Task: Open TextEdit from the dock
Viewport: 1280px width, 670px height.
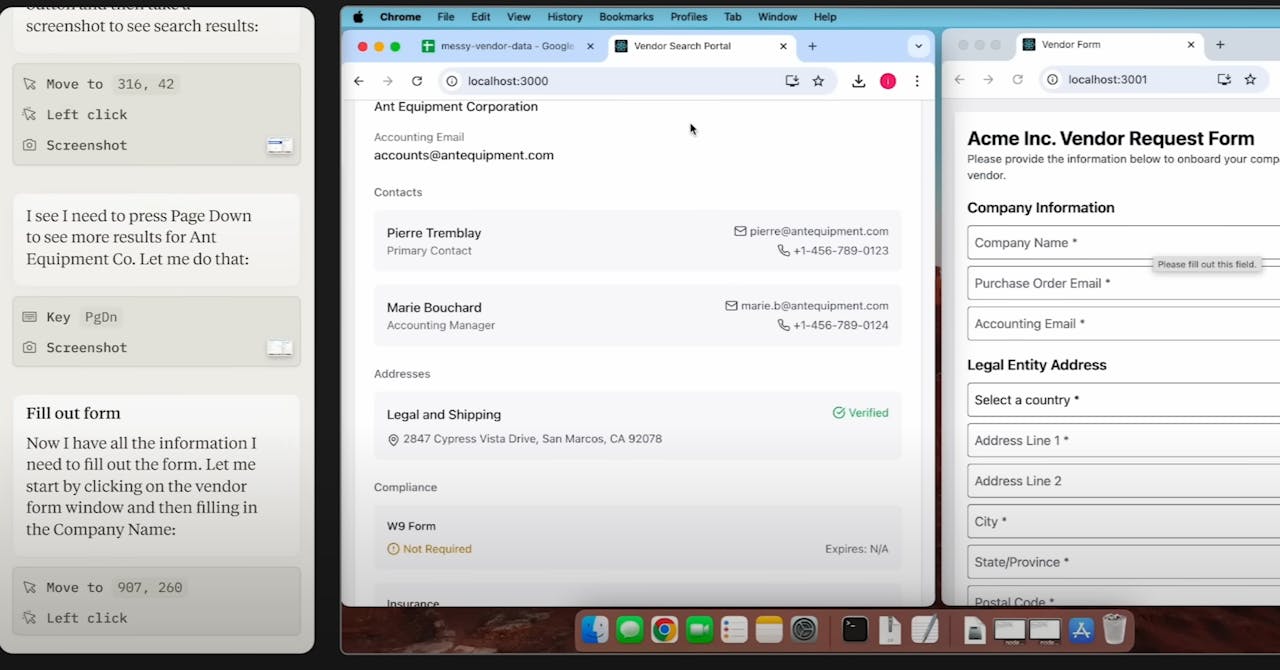Action: (x=925, y=629)
